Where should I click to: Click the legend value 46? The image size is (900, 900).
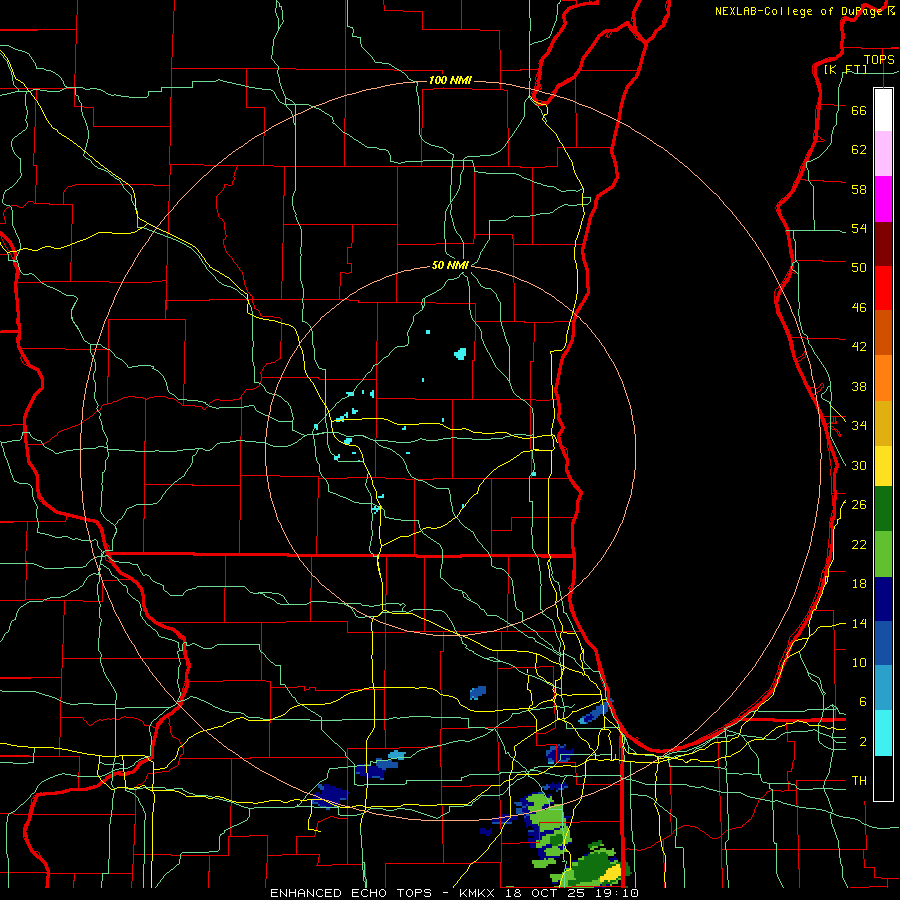point(859,308)
